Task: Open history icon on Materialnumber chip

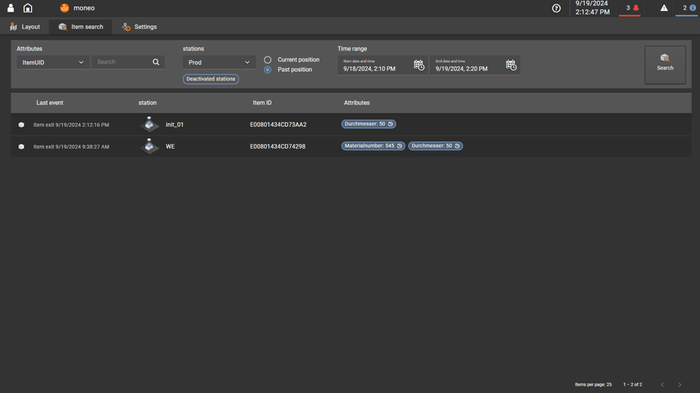Action: (x=399, y=146)
